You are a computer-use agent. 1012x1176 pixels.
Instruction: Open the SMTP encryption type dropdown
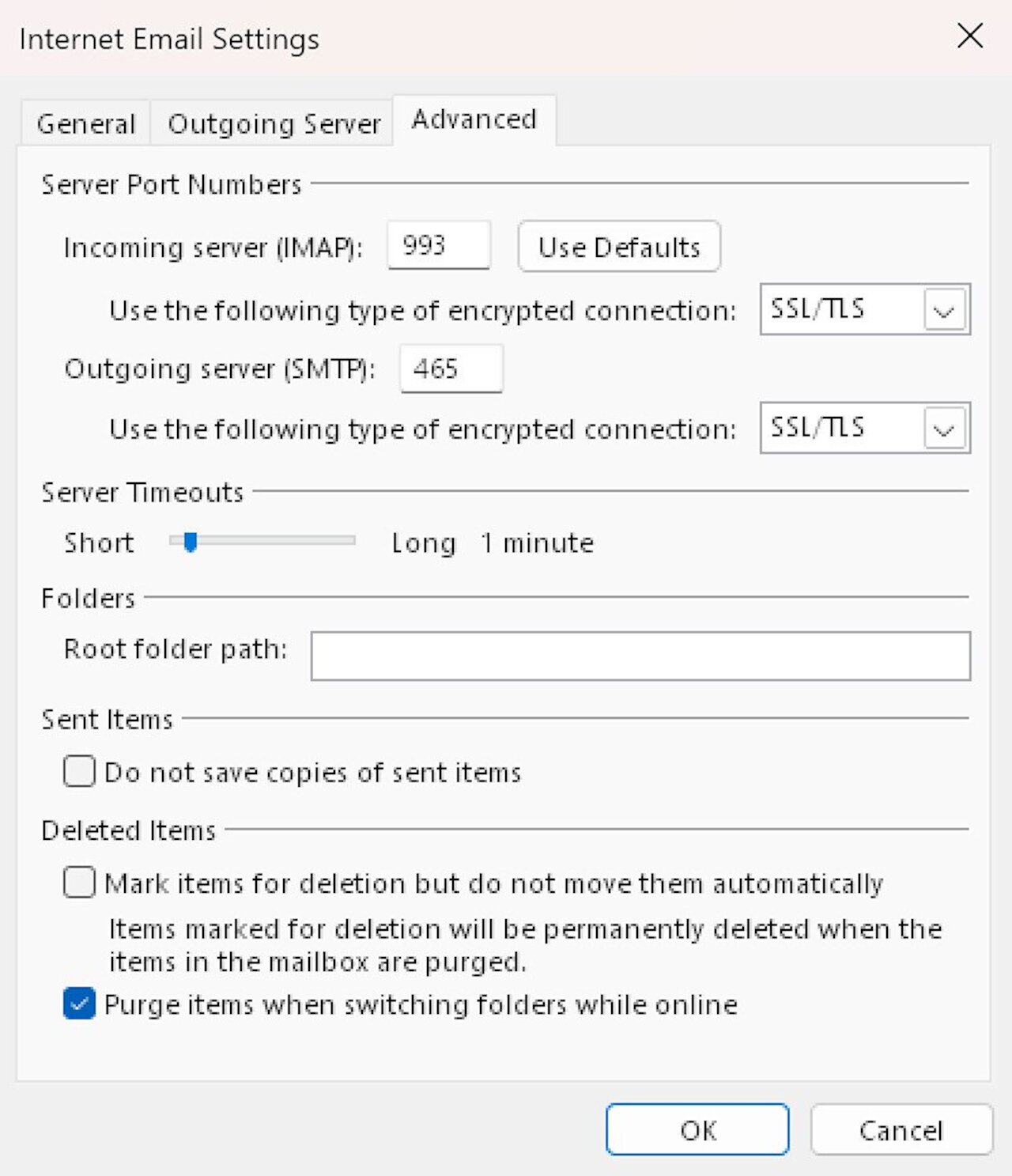(x=864, y=429)
